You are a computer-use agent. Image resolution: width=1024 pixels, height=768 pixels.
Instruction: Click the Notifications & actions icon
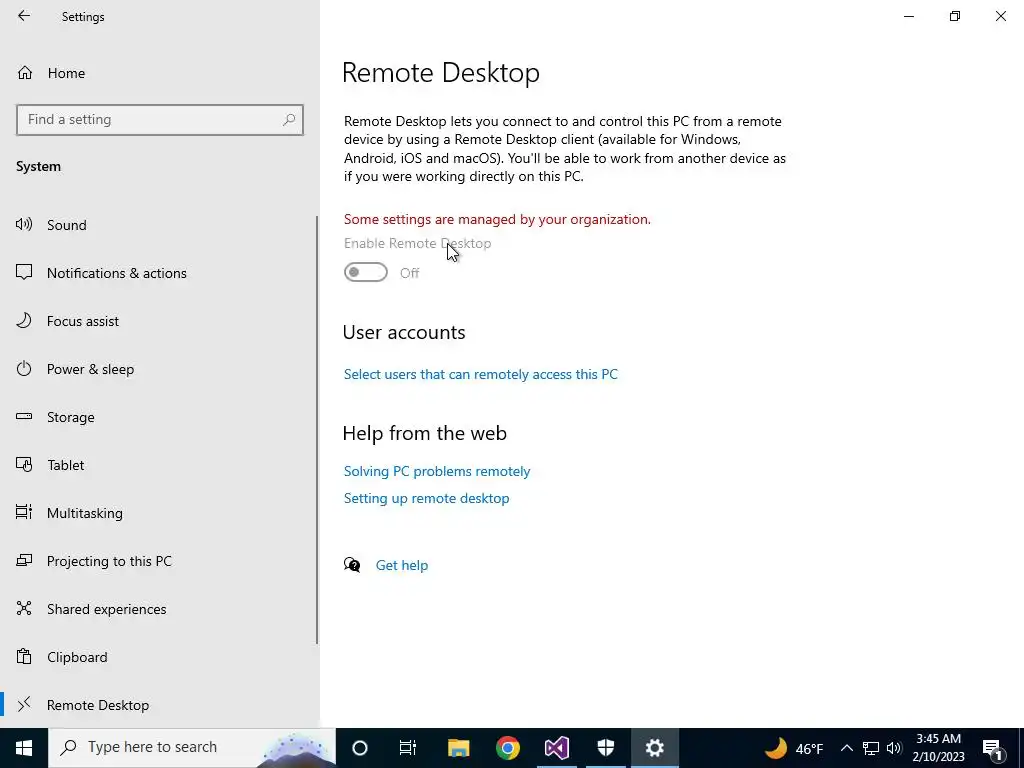tap(24, 272)
